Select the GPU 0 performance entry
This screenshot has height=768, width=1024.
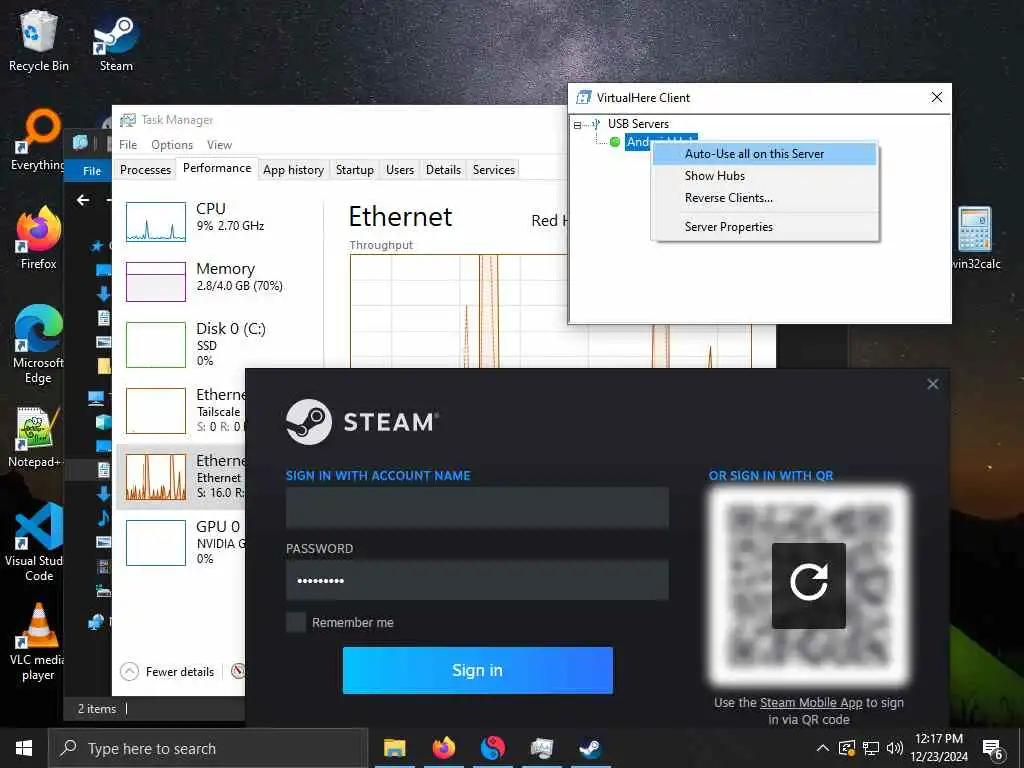pos(182,542)
